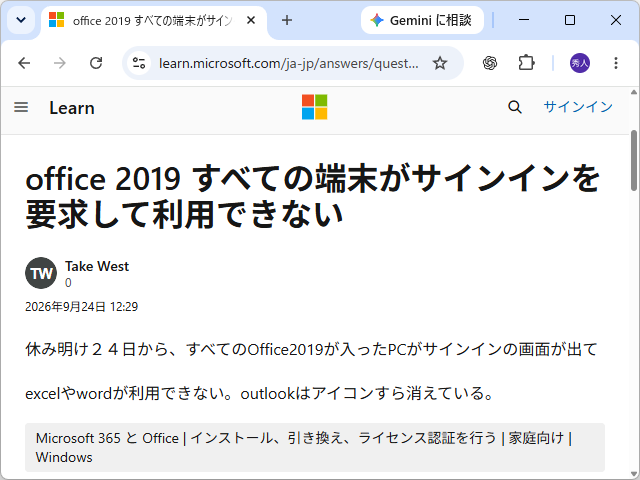Click the date 2026年9月24日 12:29
The image size is (640, 480).
tap(82, 307)
